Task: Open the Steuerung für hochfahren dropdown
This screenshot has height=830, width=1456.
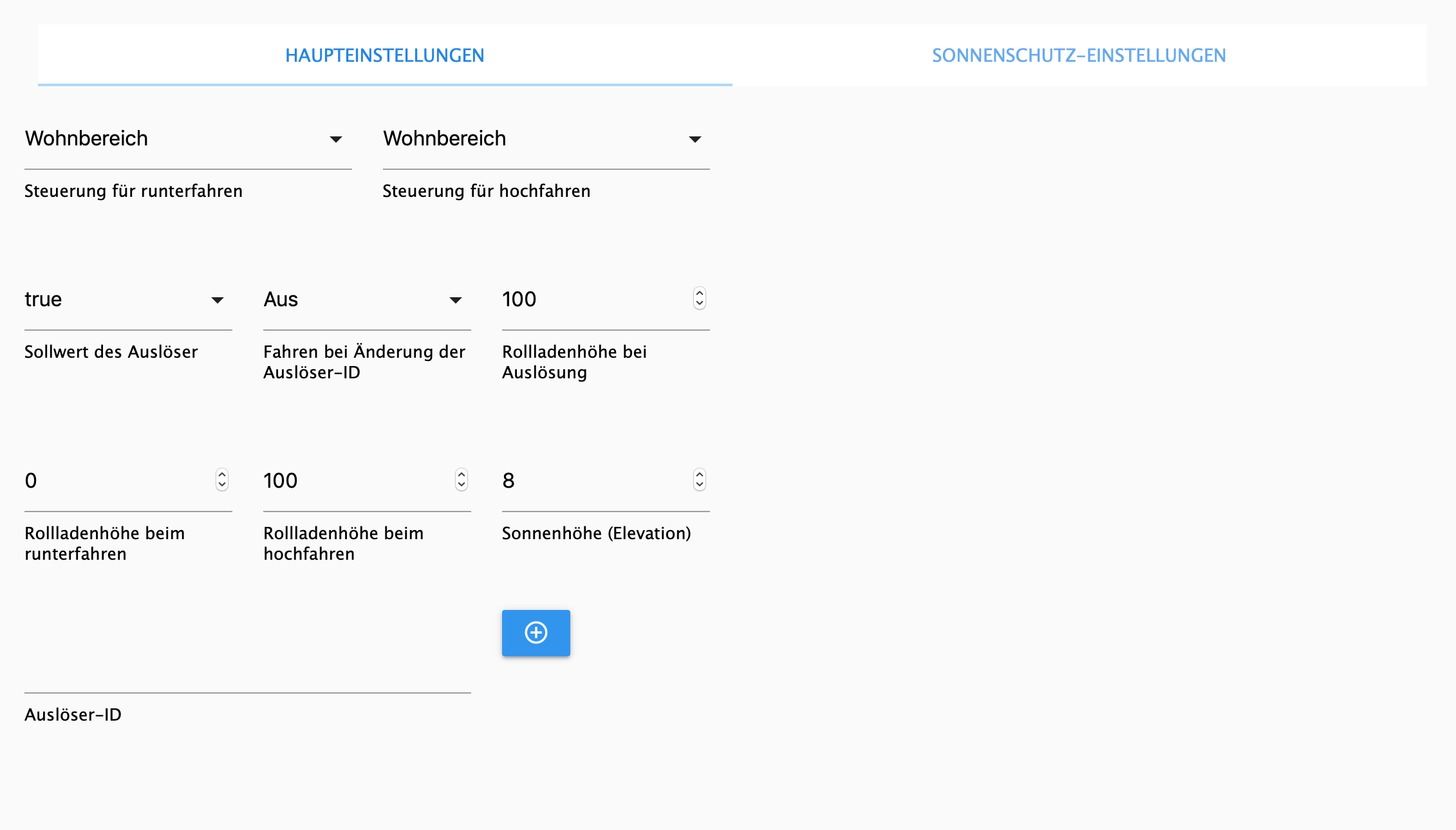Action: pyautogui.click(x=545, y=139)
